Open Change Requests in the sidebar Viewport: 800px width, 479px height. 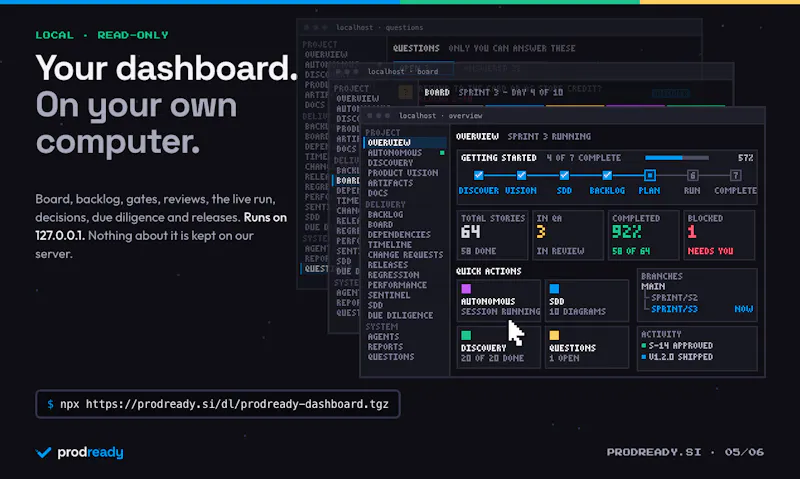(x=405, y=255)
